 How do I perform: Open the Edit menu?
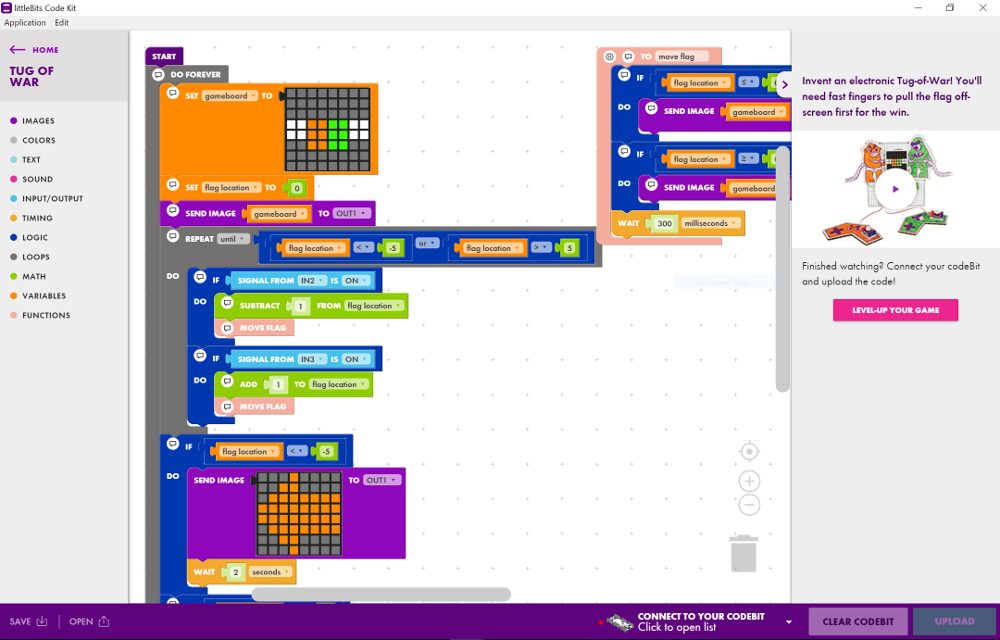click(62, 22)
